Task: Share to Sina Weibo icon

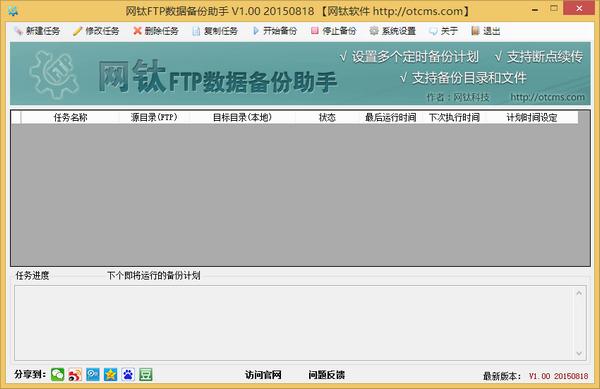Action: 75,374
